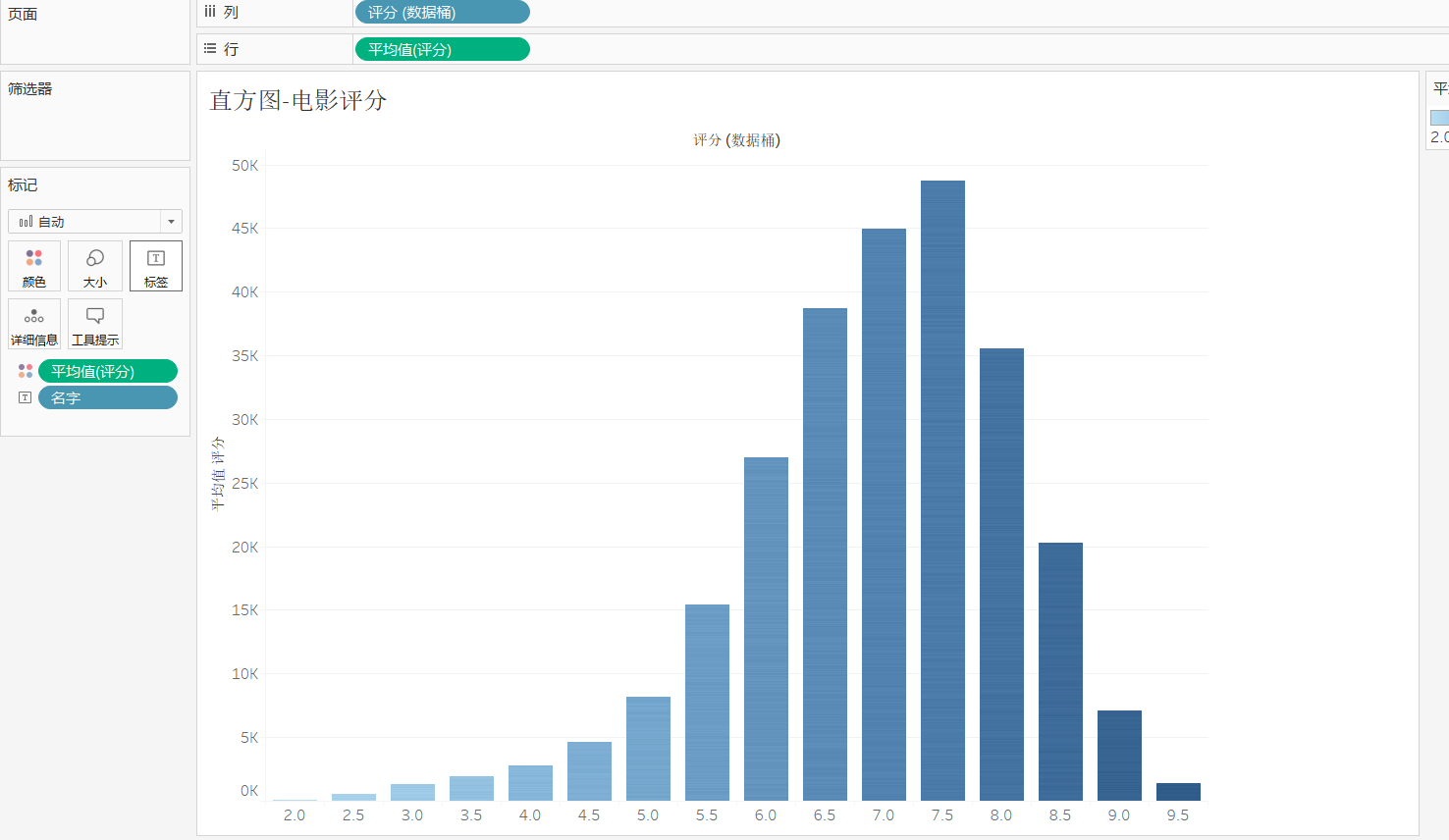Click the y-axis tick label 30K
This screenshot has width=1449, height=840.
[x=245, y=420]
